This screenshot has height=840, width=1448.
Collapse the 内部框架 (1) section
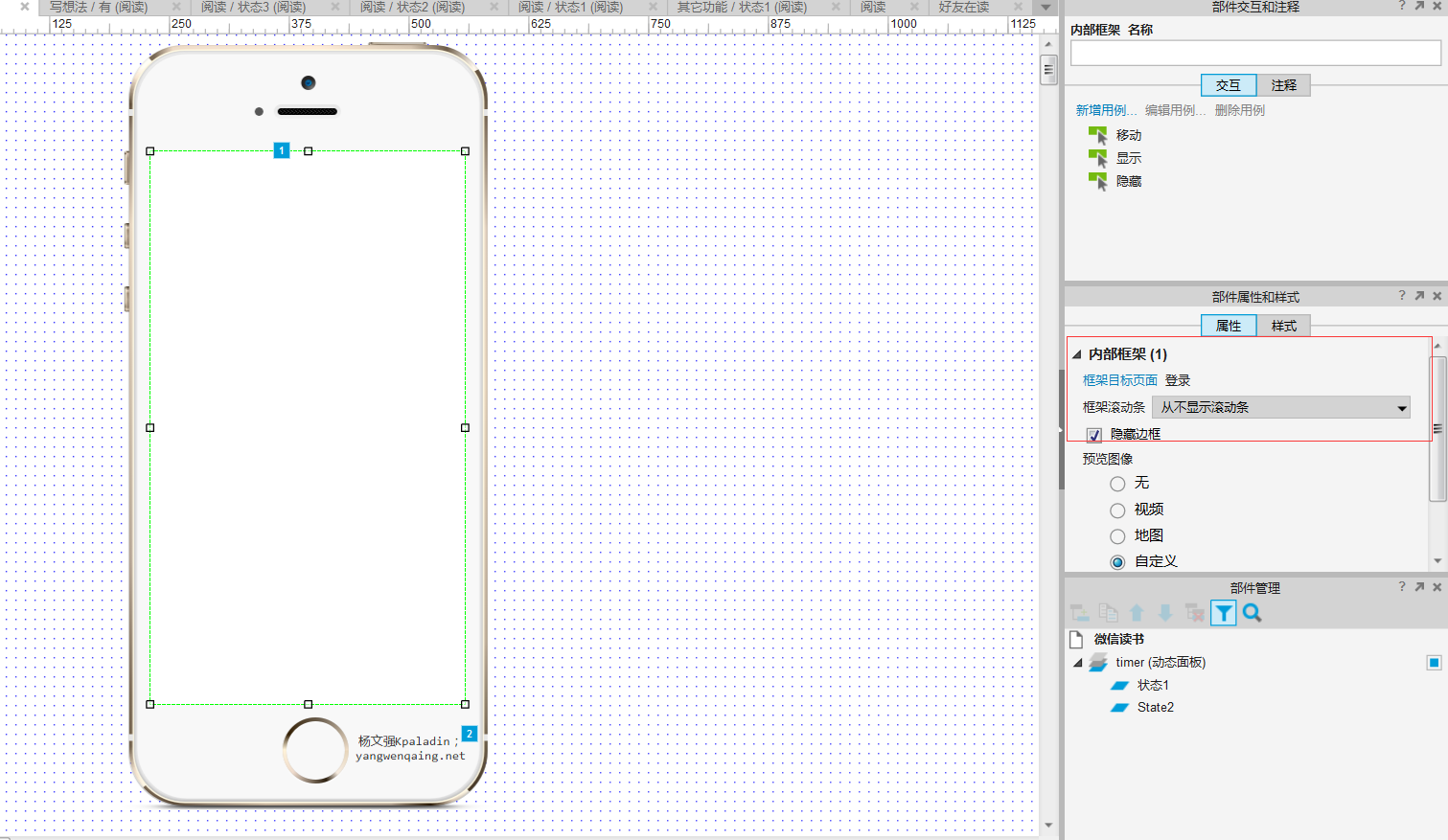(x=1076, y=354)
